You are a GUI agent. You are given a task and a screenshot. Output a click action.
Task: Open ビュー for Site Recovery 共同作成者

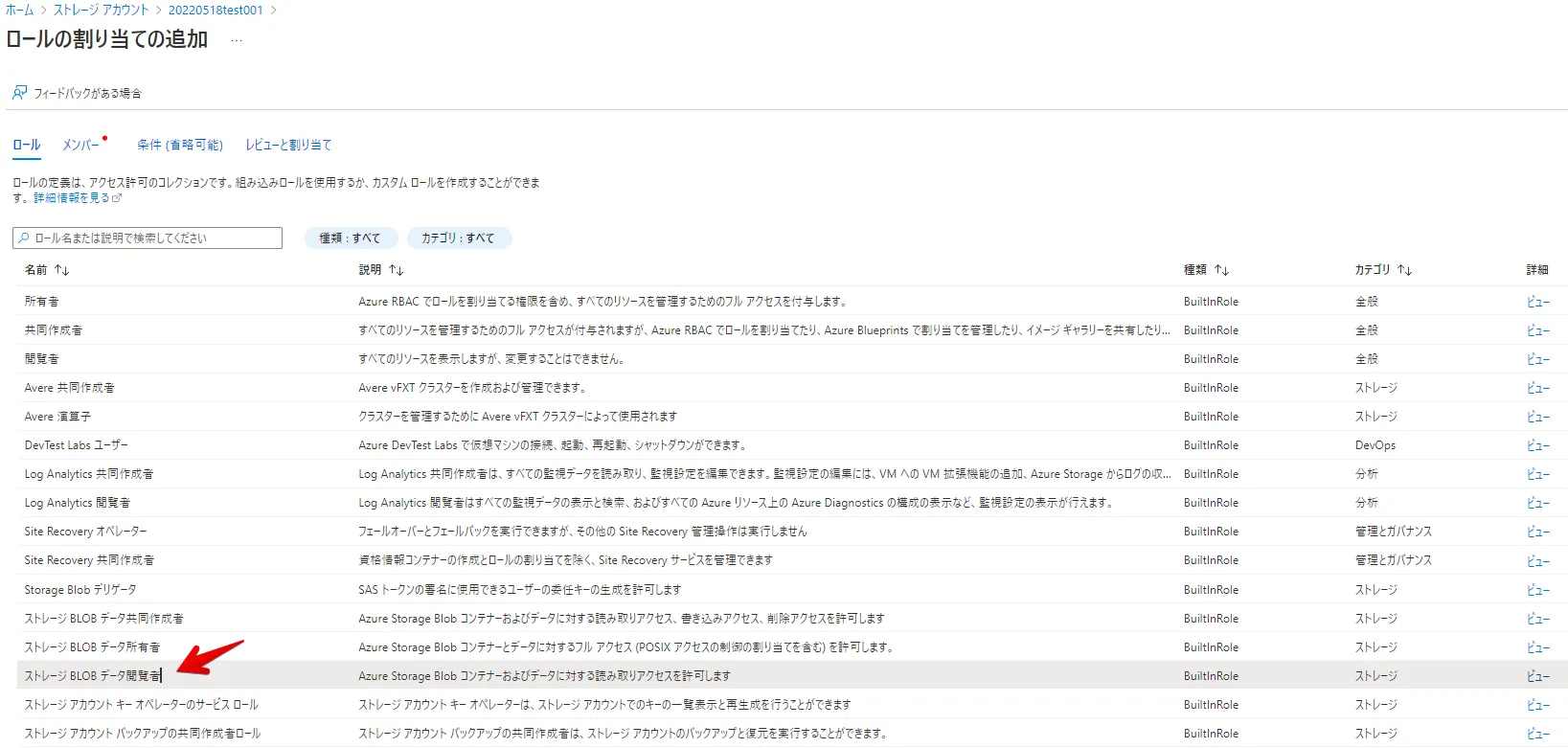[x=1537, y=559]
